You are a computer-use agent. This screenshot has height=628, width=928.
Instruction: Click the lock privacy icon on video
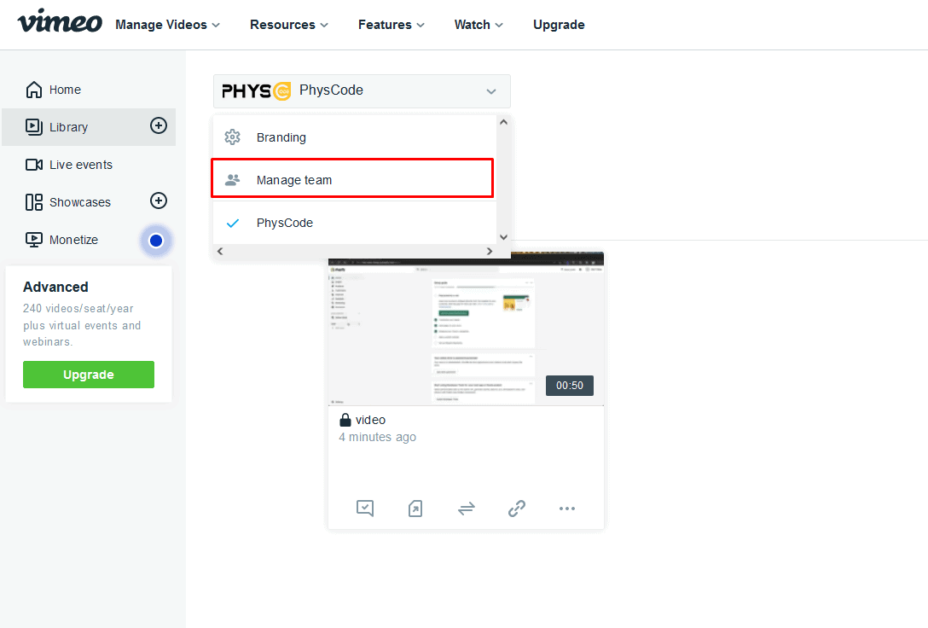345,420
